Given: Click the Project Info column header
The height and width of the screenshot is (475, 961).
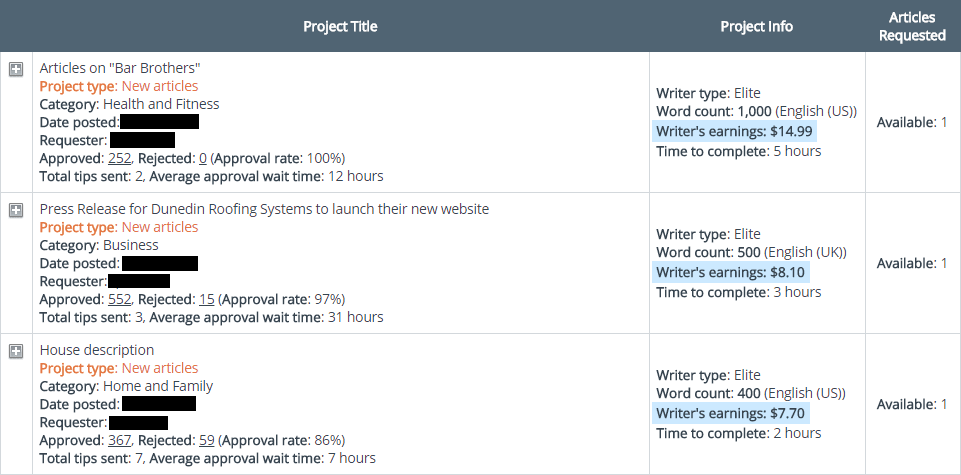Looking at the screenshot, I should [756, 26].
